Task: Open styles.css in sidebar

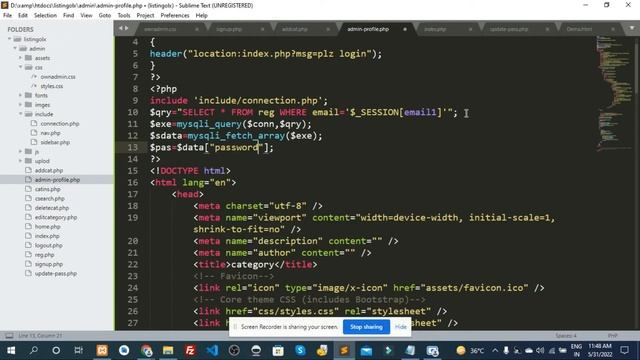Action: (x=51, y=86)
